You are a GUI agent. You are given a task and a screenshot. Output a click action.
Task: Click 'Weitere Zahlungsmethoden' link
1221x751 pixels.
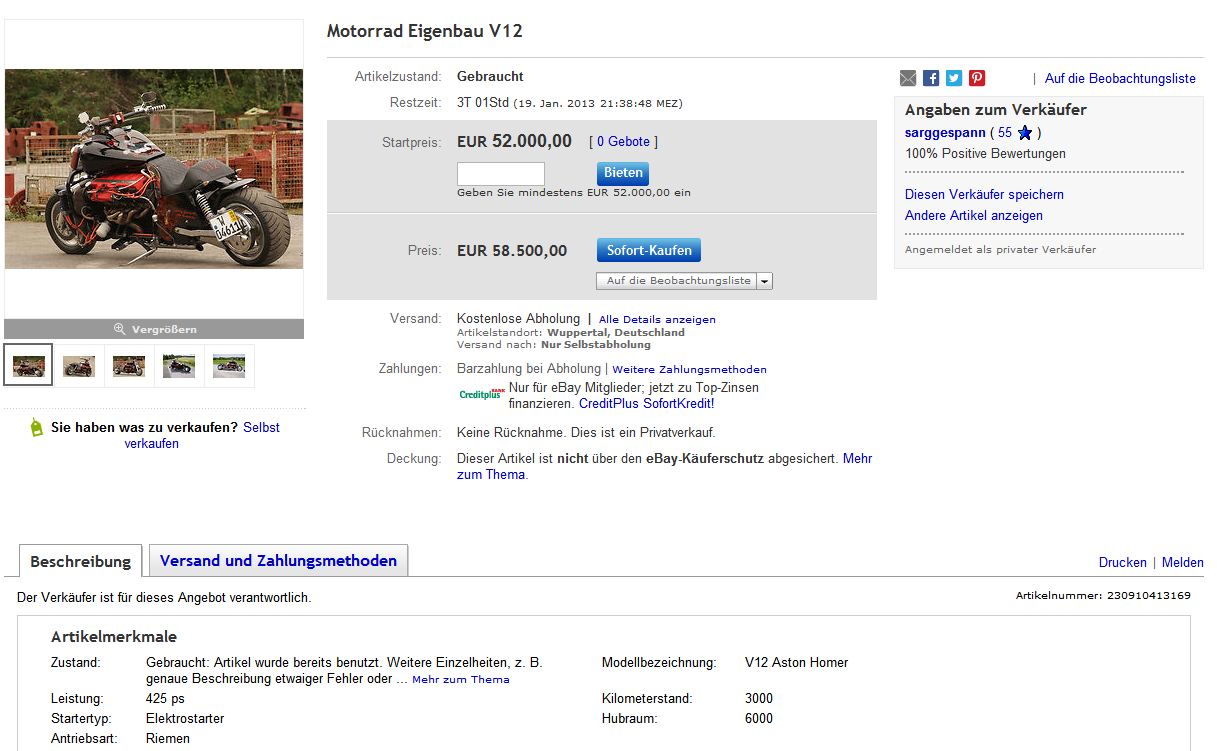pos(689,370)
